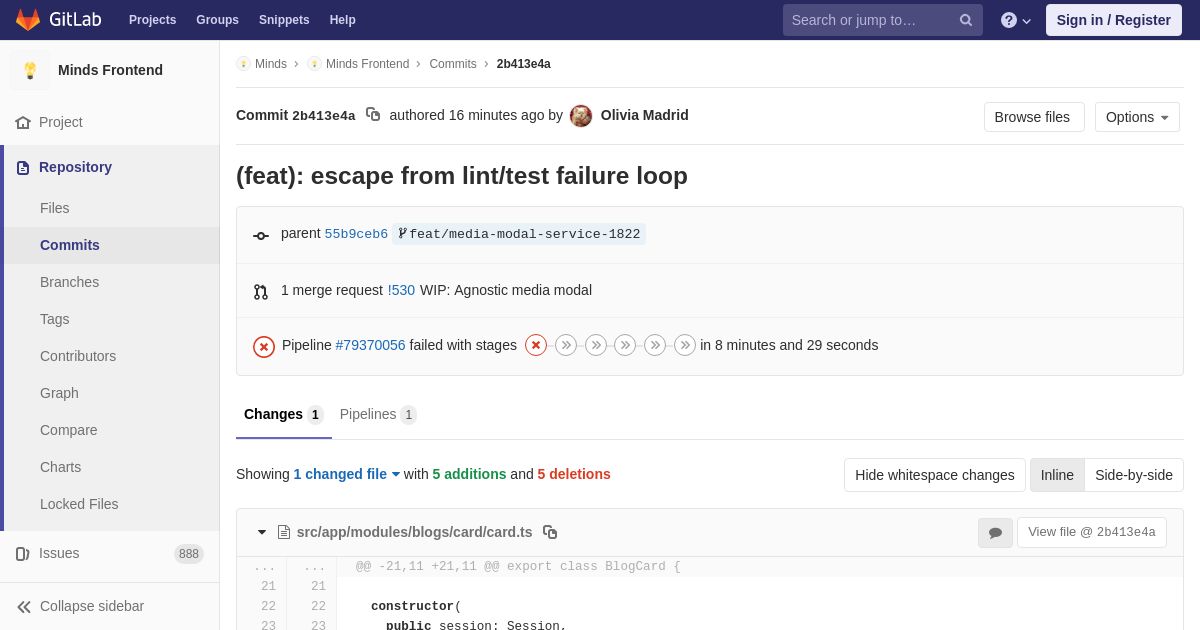This screenshot has width=1200, height=630.
Task: Click the git commit parent icon
Action: point(261,236)
